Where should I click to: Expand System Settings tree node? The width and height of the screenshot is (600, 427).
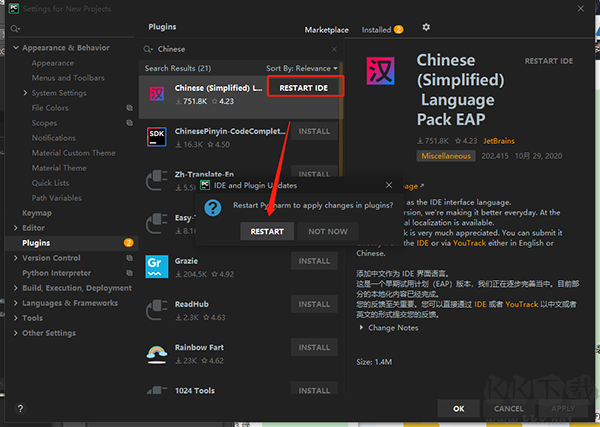click(x=25, y=93)
